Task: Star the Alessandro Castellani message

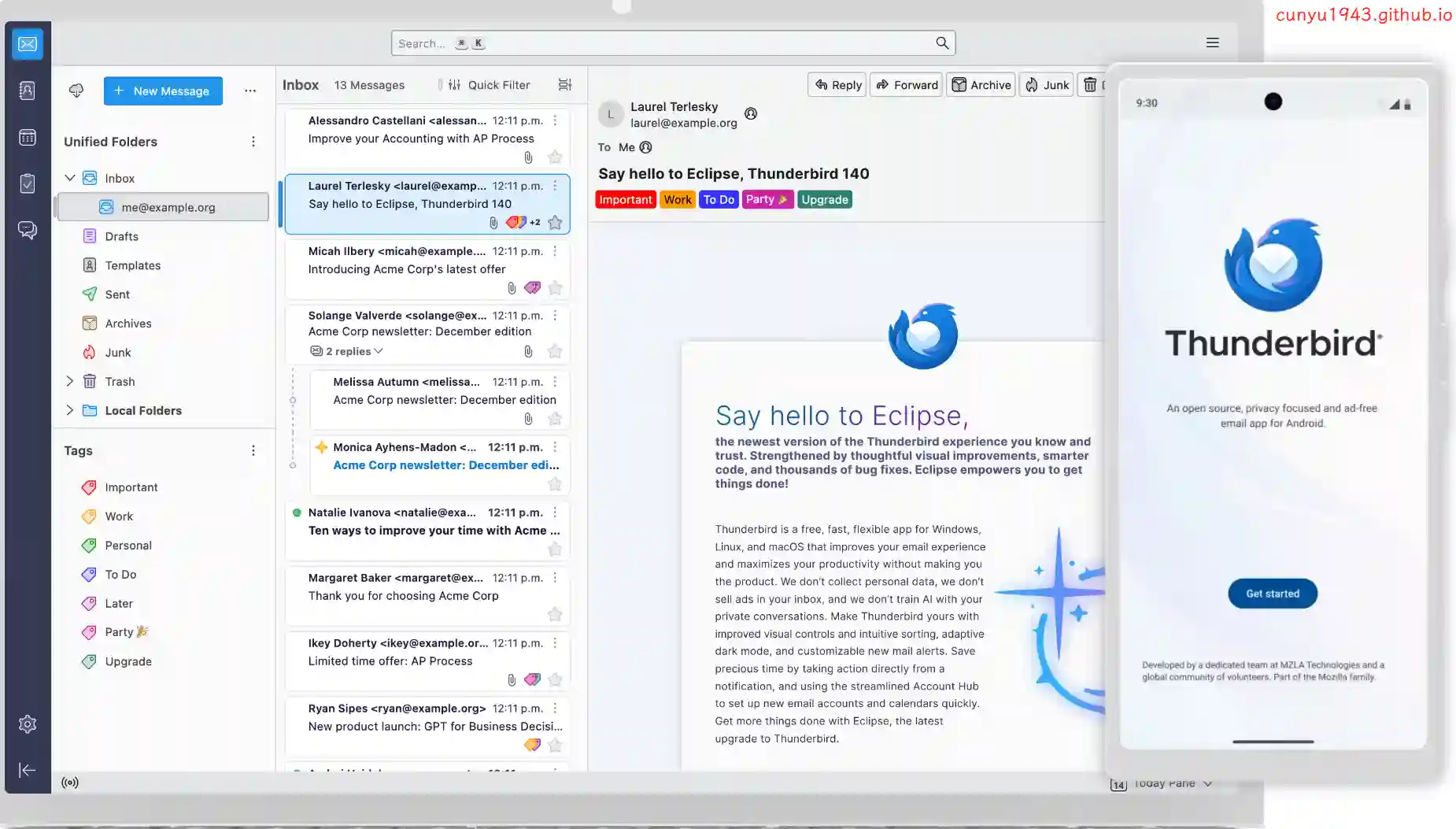Action: (555, 157)
